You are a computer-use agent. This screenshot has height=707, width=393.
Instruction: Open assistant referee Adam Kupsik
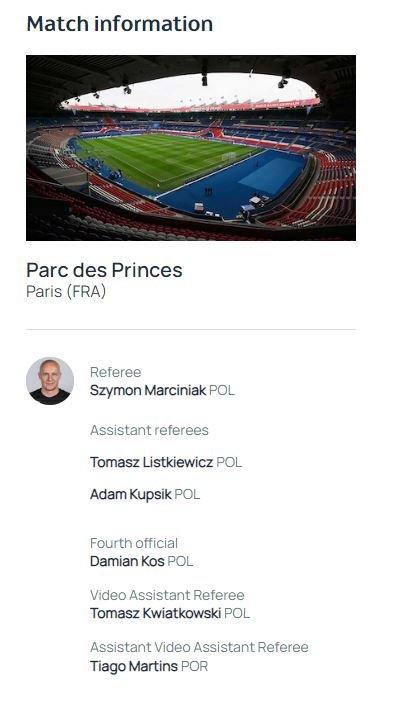tap(131, 495)
